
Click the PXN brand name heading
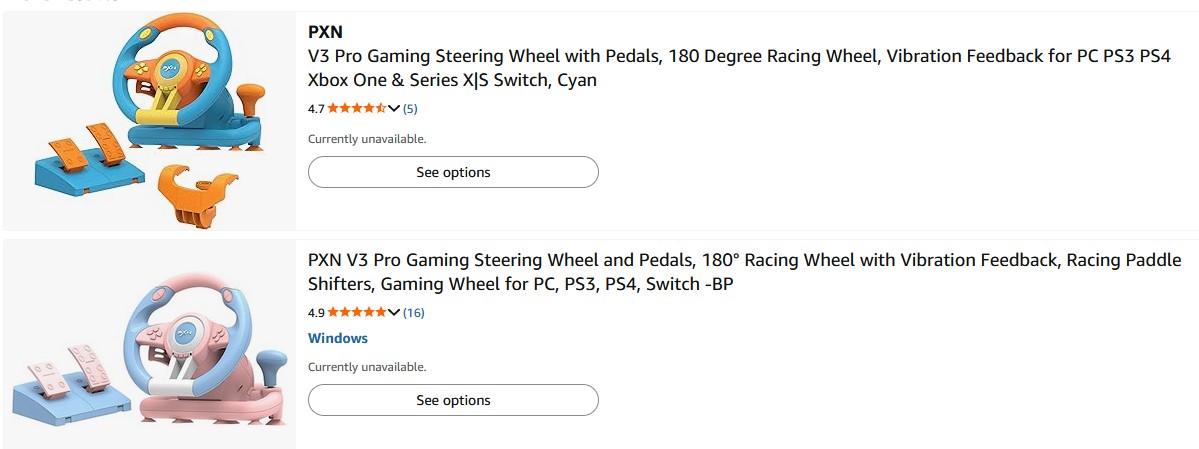coord(325,32)
